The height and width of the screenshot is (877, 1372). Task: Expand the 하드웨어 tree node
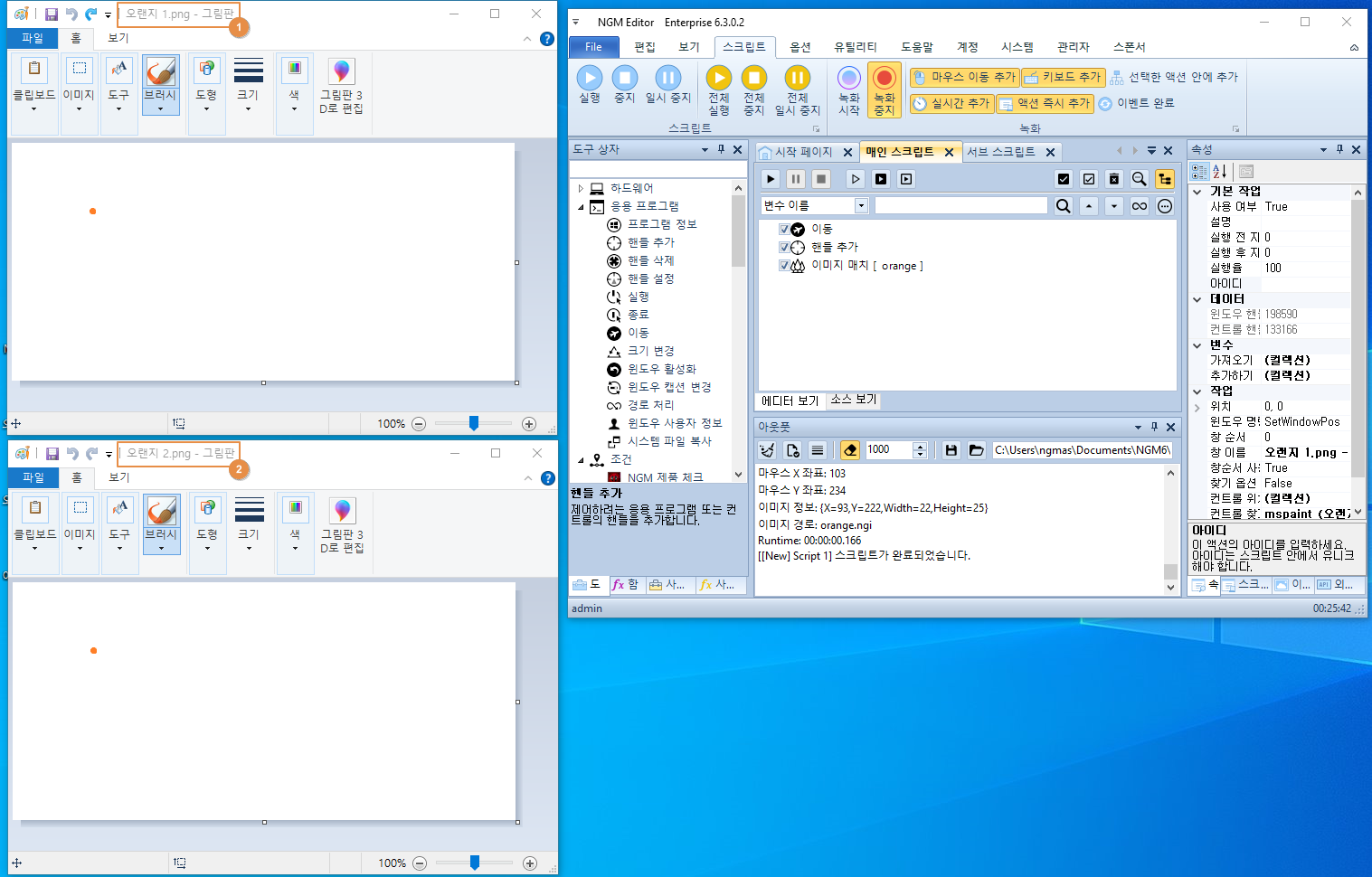pos(581,189)
